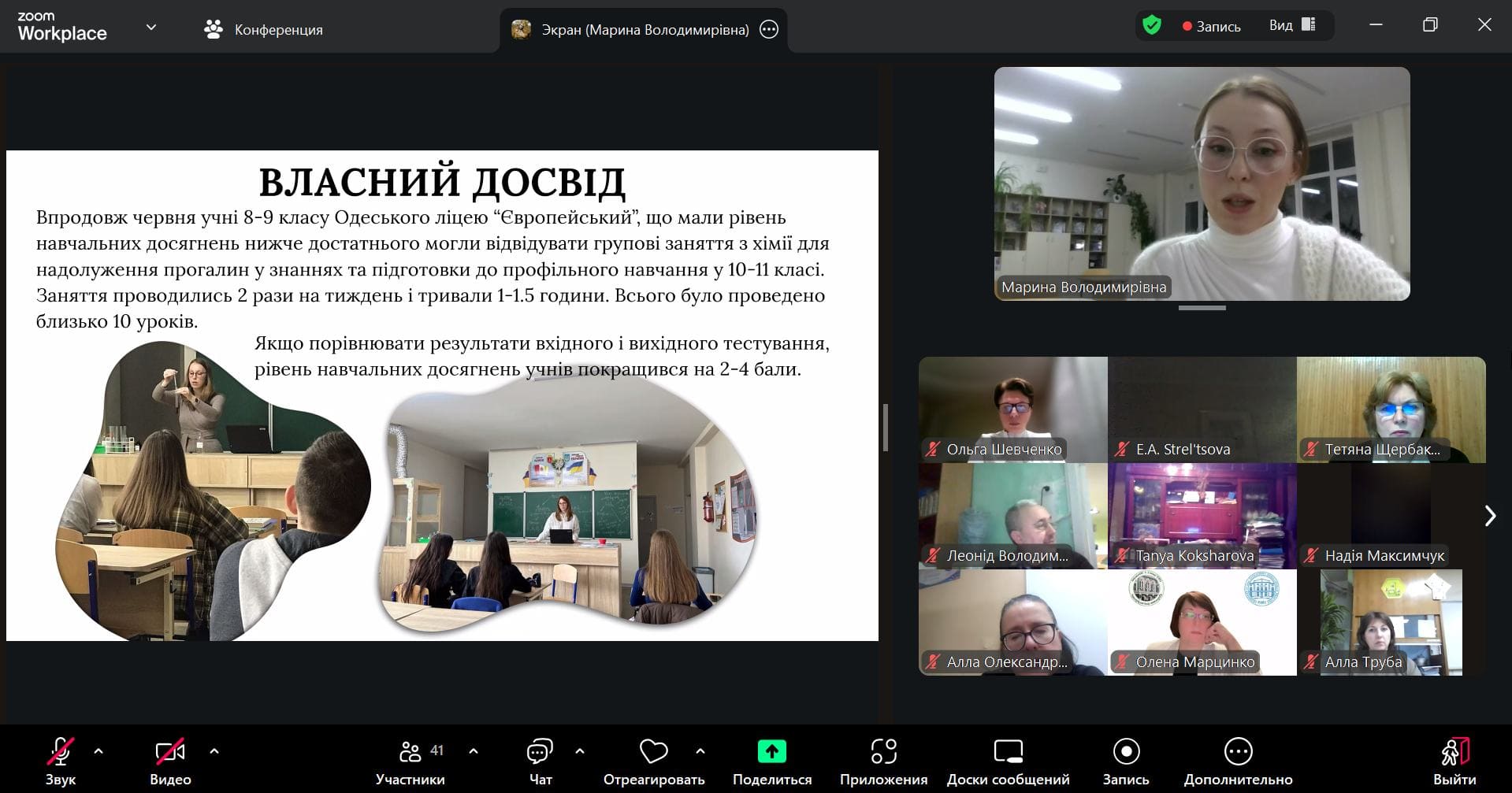The image size is (1512, 793).
Task: Show next page of participant videos
Action: coord(1489,516)
